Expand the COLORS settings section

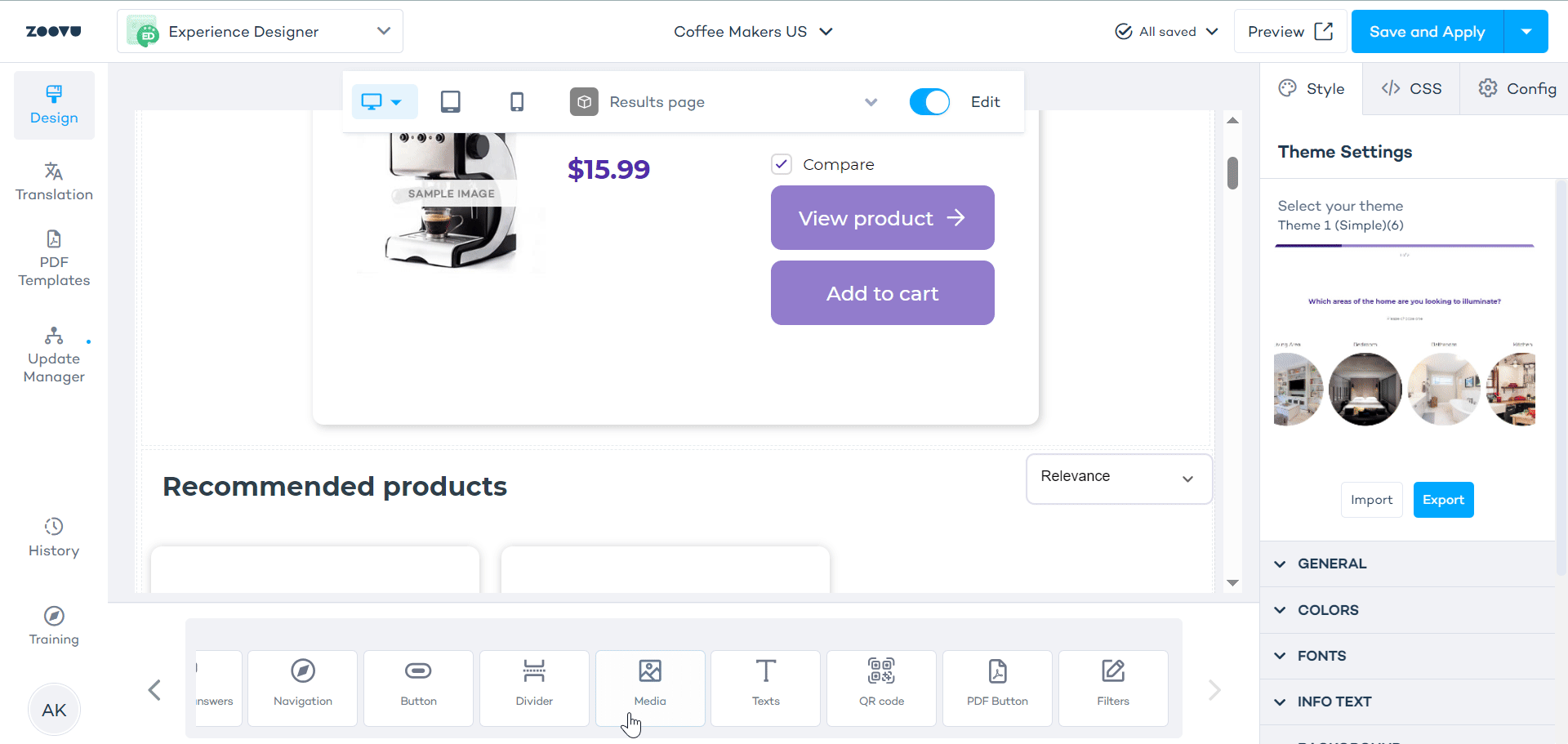point(1328,610)
